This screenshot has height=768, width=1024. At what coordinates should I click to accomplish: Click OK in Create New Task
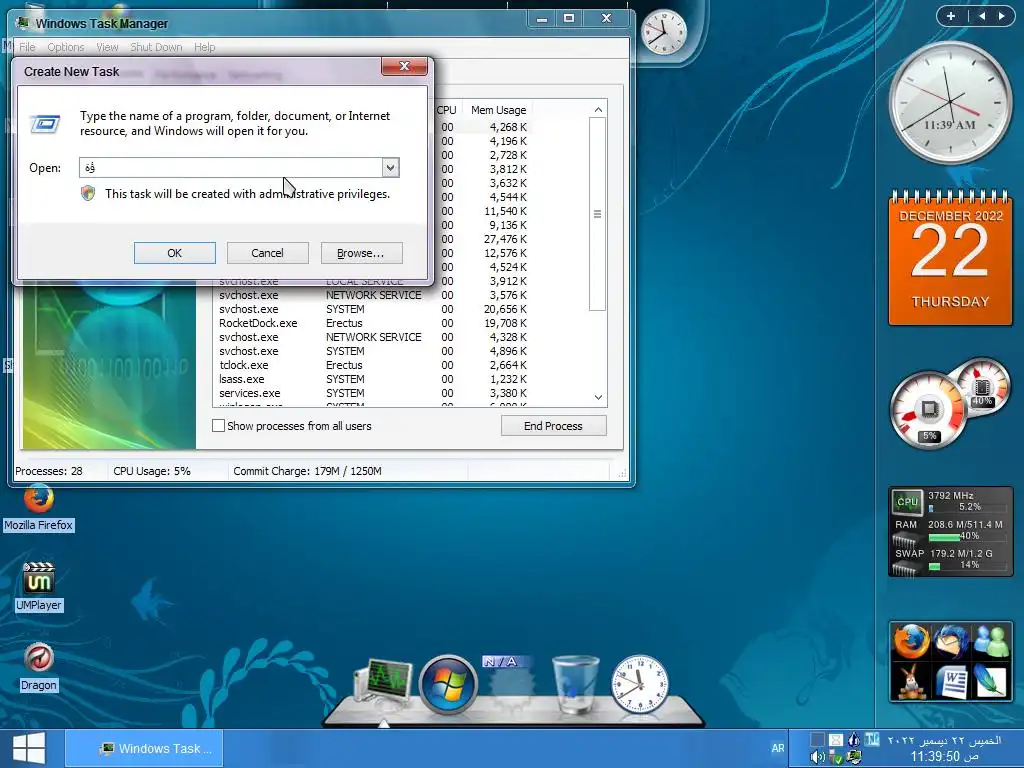(x=174, y=253)
